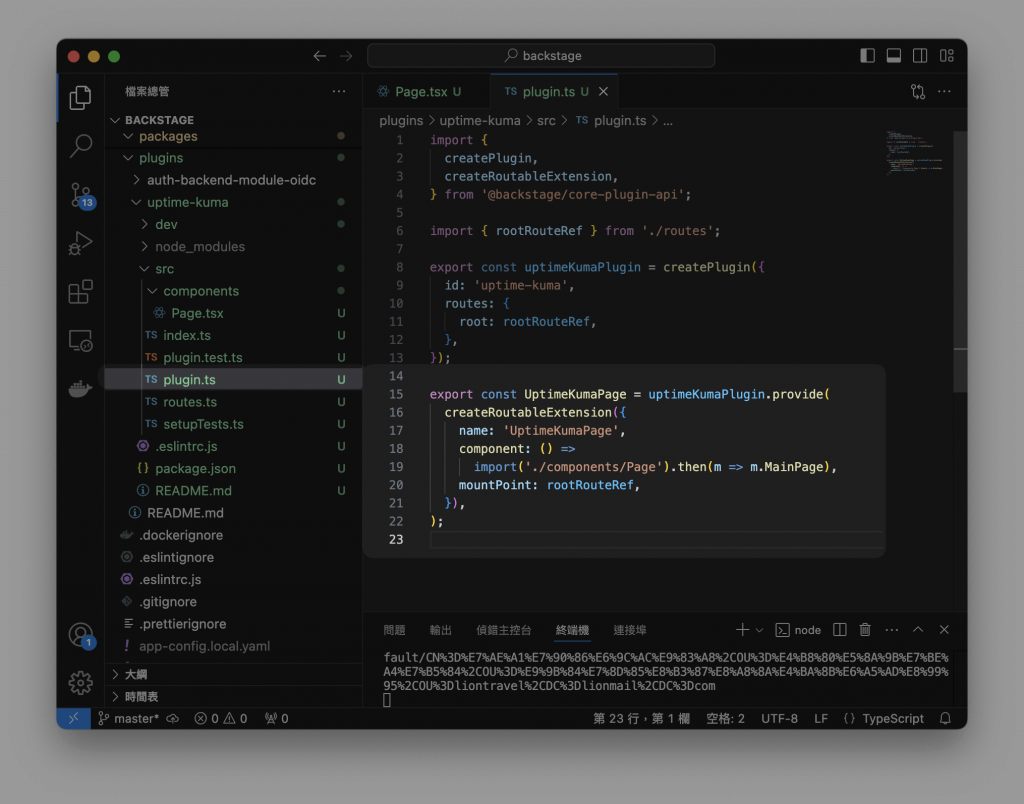Open the Explorer view in activity bar
Viewport: 1024px width, 804px height.
coord(80,97)
